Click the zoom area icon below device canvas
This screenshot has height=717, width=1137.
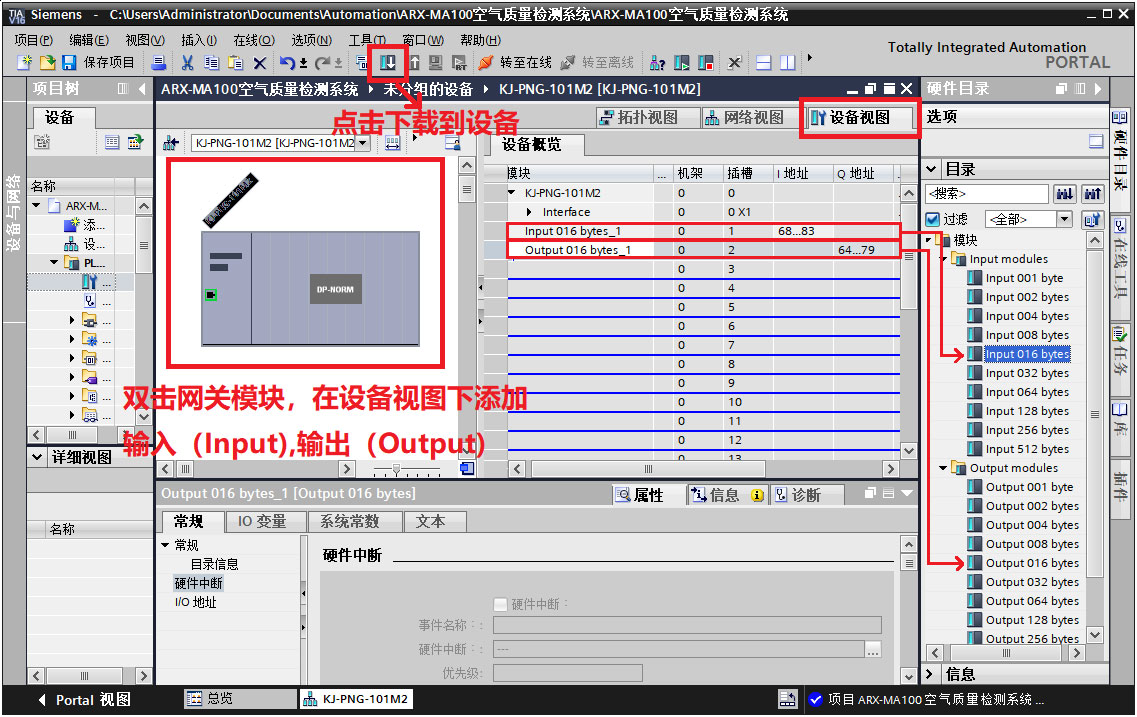467,469
